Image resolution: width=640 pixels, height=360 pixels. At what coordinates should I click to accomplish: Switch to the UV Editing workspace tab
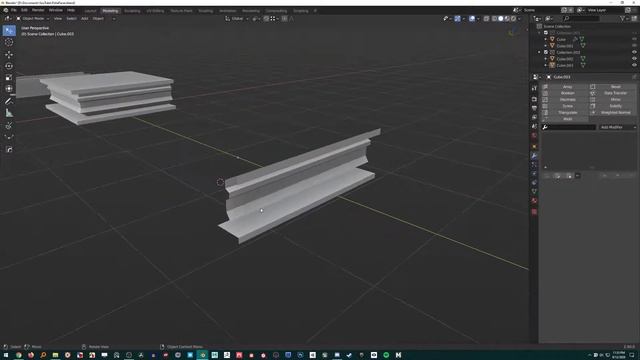pos(155,11)
